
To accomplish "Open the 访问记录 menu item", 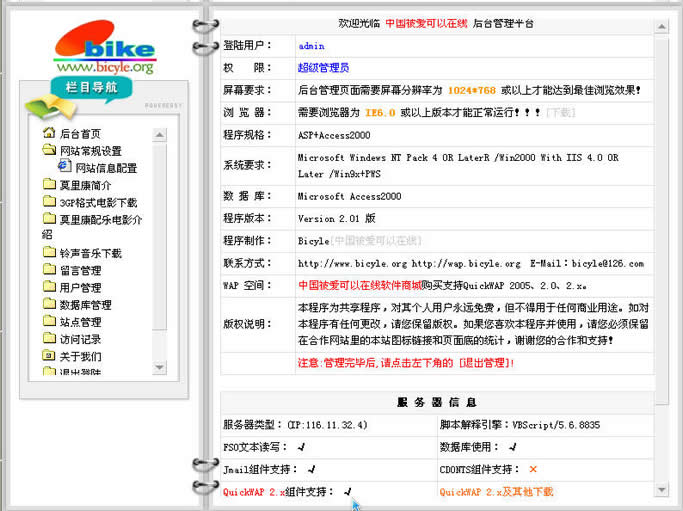I will (x=81, y=339).
